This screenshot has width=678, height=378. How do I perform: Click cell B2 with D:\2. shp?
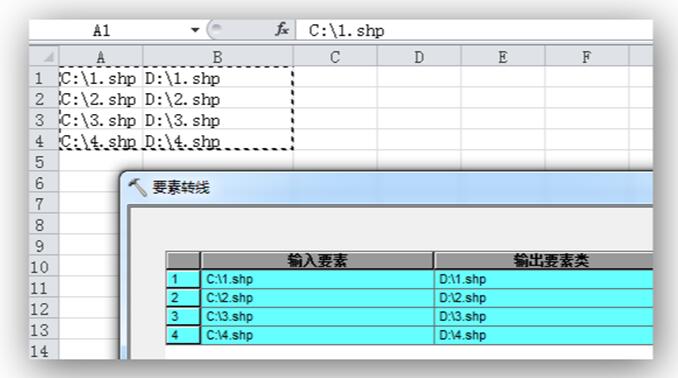coord(217,99)
